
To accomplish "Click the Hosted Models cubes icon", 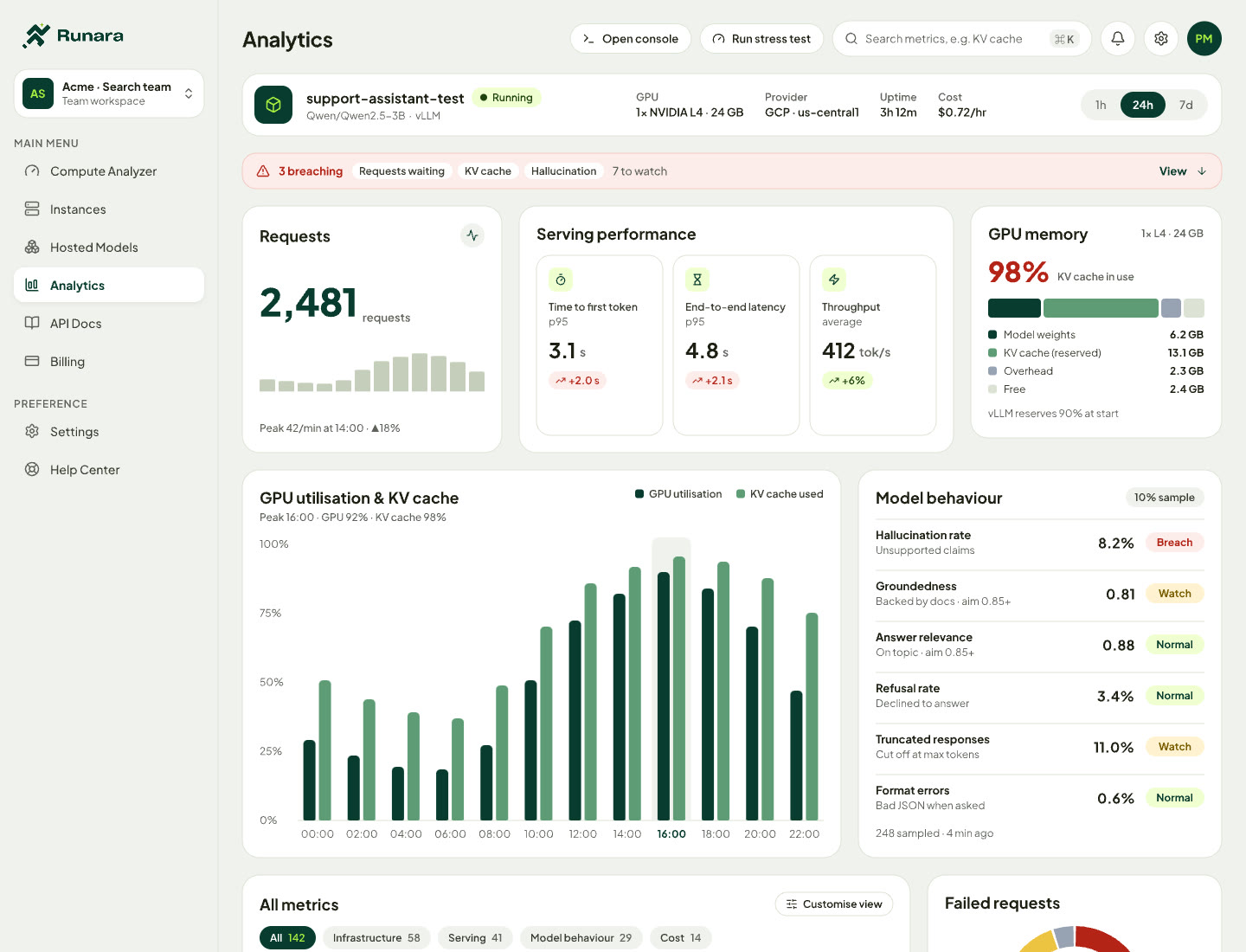I will [32, 248].
